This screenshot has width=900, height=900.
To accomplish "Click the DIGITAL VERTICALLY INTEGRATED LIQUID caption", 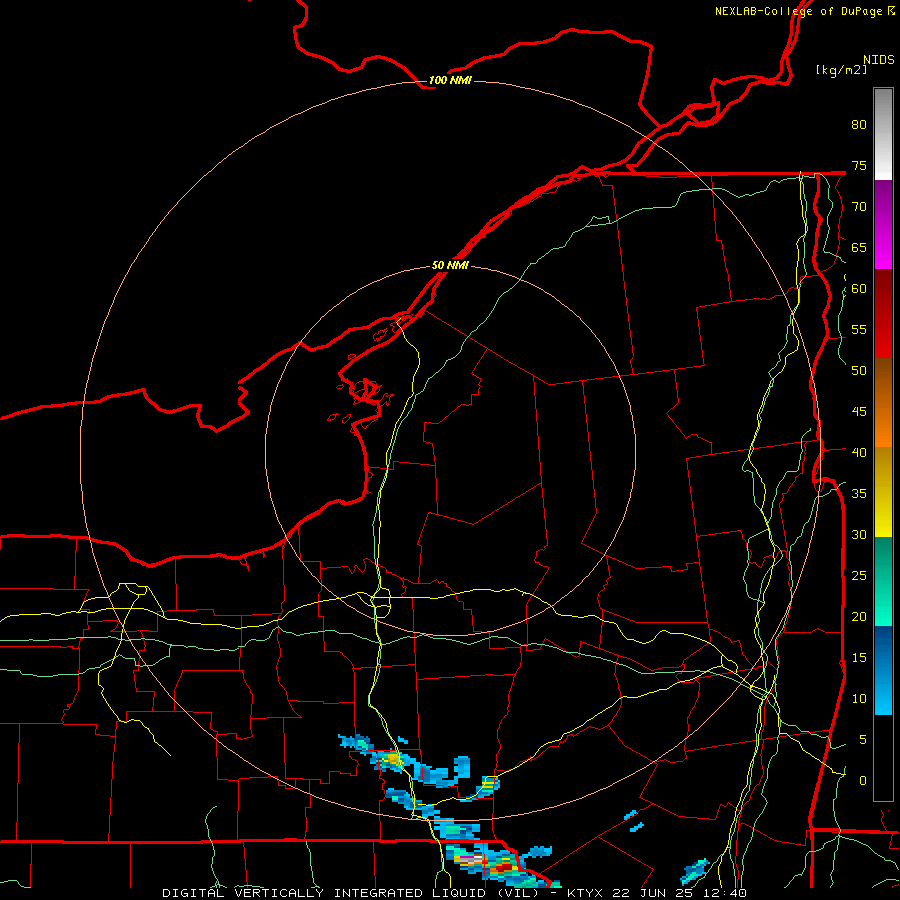I will pos(351,893).
